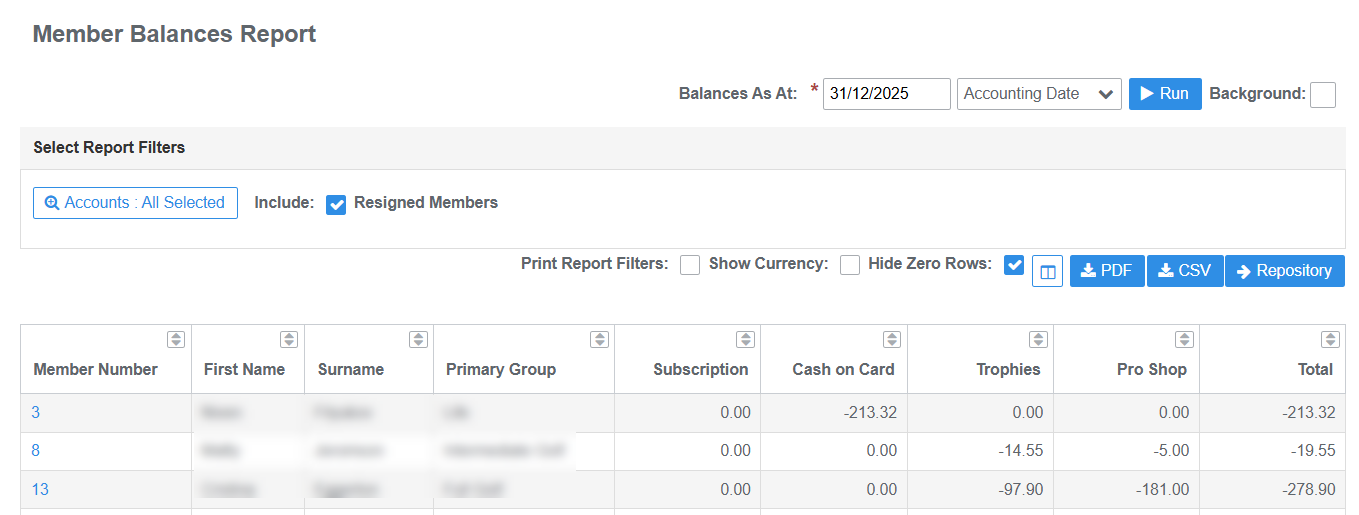
Task: Click the Balances As At date field
Action: pyautogui.click(x=887, y=94)
